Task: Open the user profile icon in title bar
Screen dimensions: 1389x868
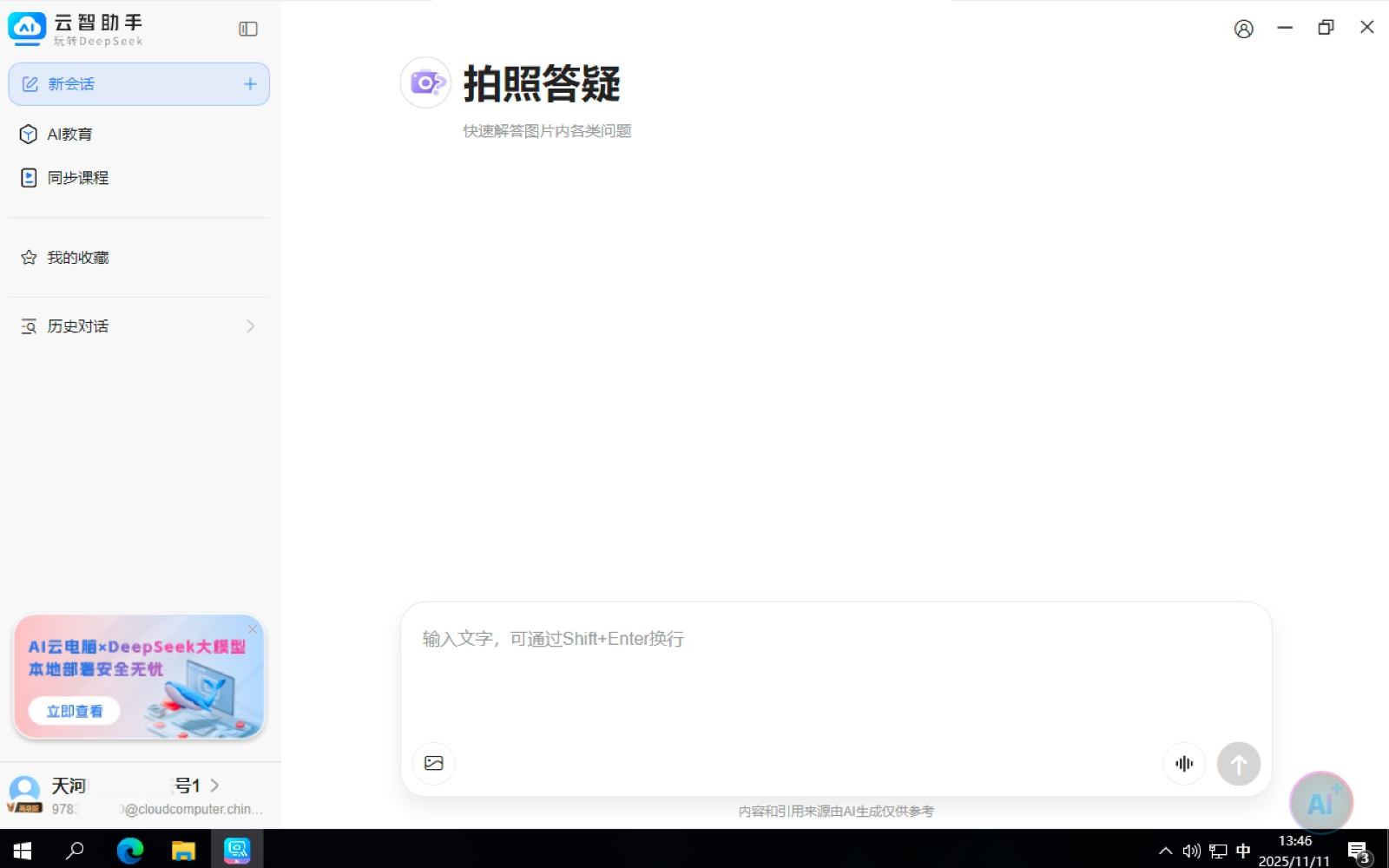Action: pos(1243,29)
